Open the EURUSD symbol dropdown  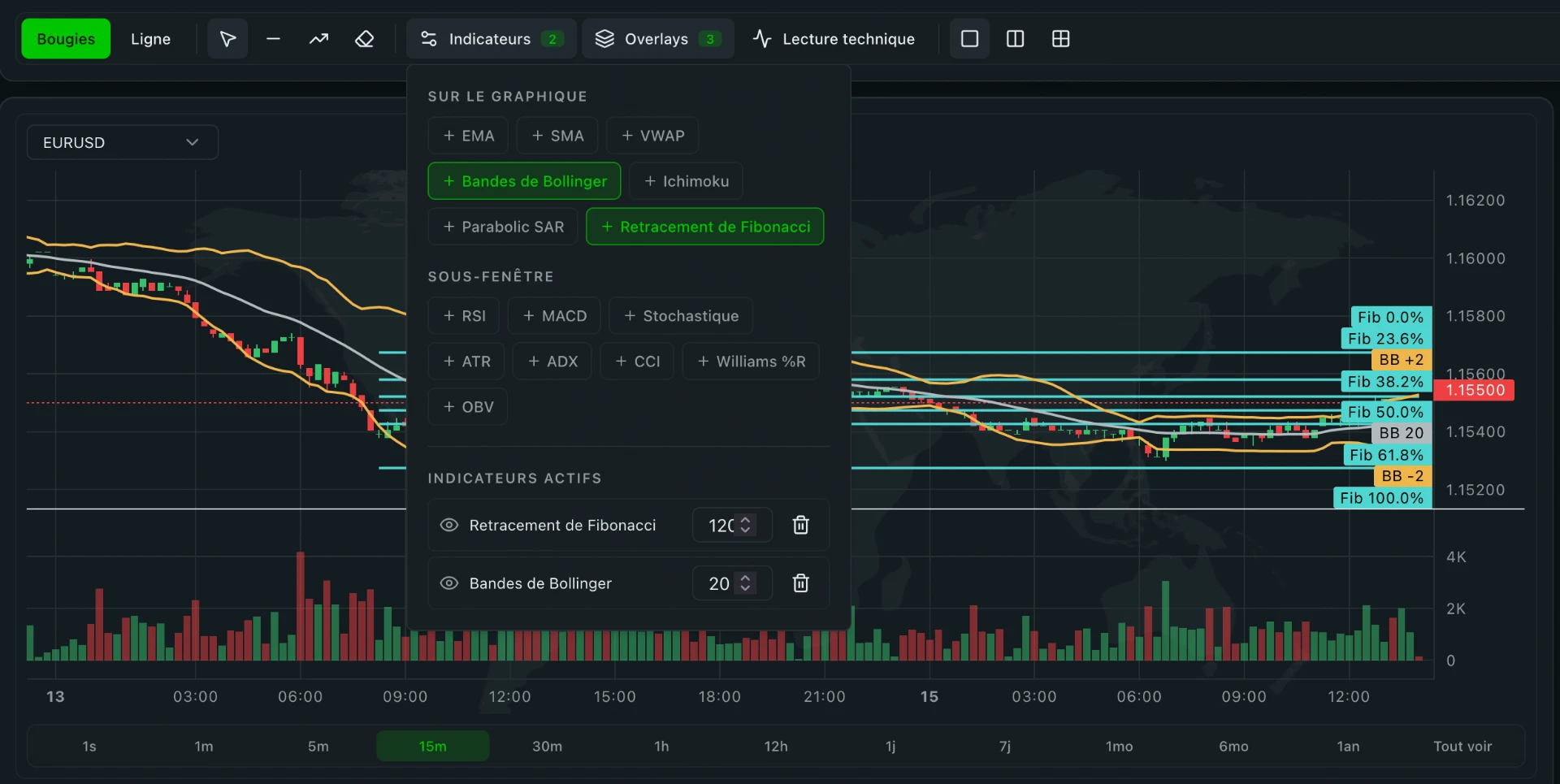coord(123,142)
